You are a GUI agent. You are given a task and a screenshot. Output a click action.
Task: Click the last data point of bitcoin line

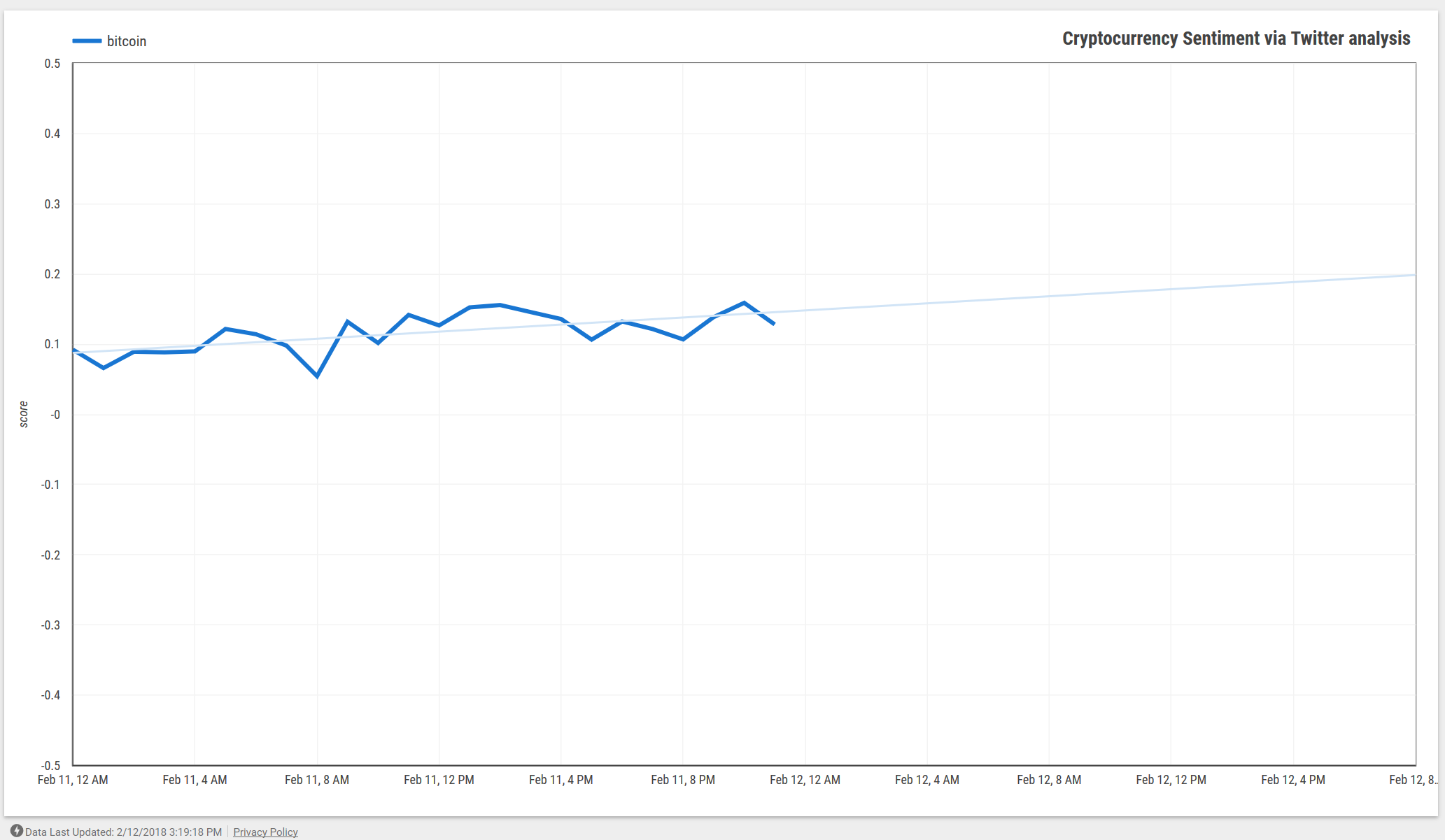[774, 324]
